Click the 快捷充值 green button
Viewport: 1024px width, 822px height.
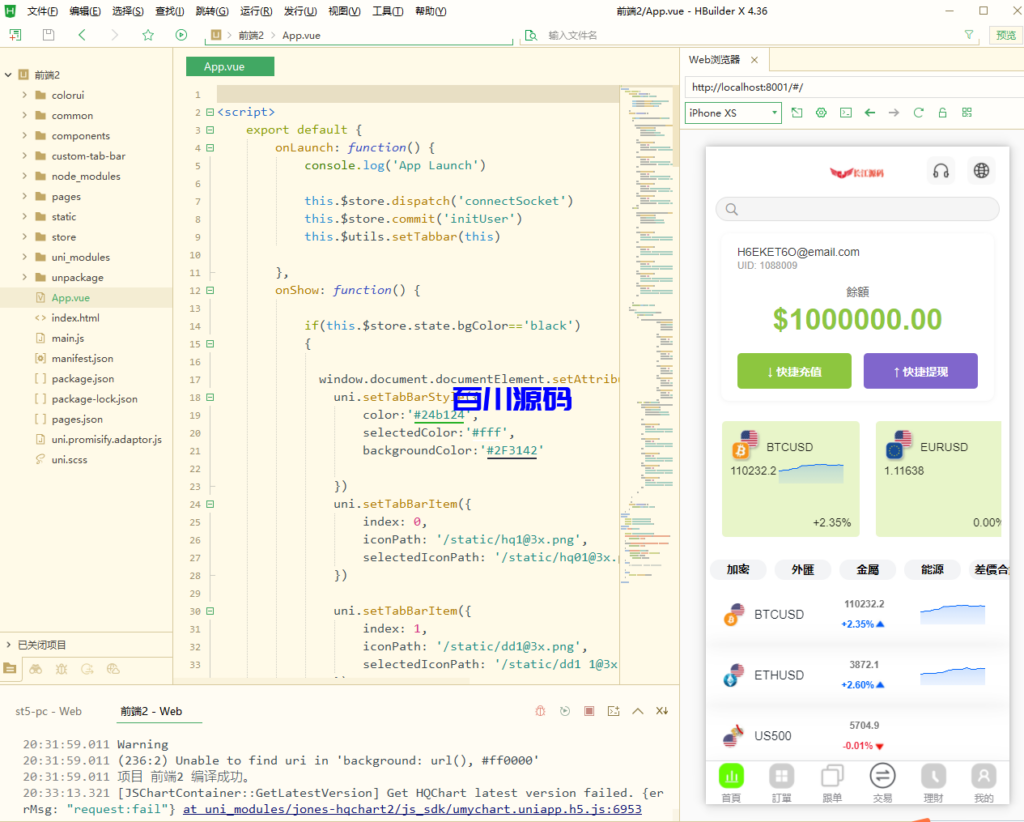click(x=794, y=371)
